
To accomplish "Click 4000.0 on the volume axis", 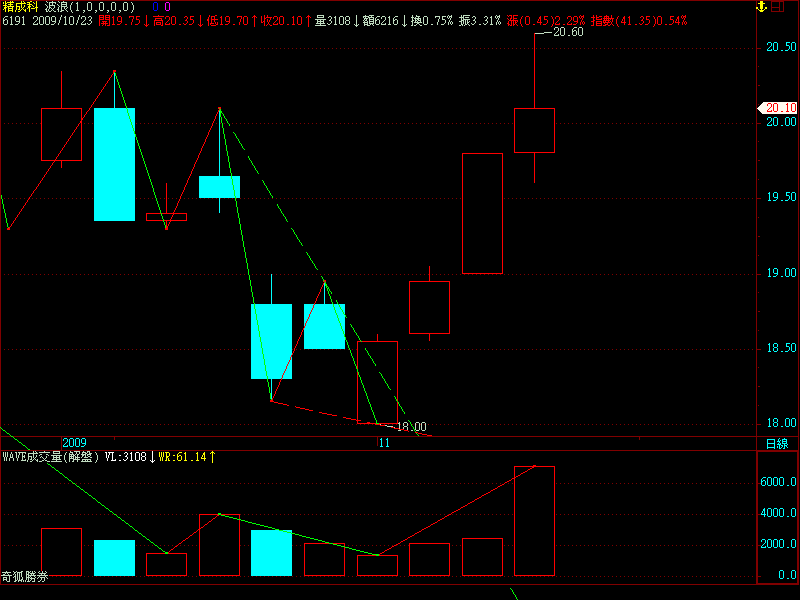I will pos(778,513).
